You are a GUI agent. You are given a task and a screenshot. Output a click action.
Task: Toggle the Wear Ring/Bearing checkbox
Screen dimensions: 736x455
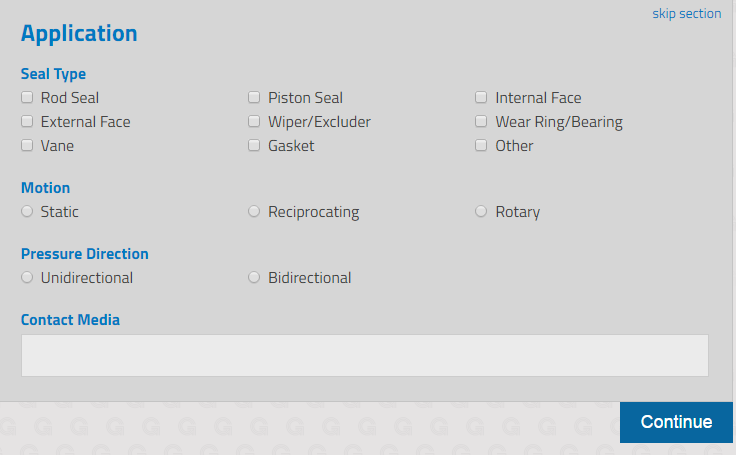tap(482, 122)
